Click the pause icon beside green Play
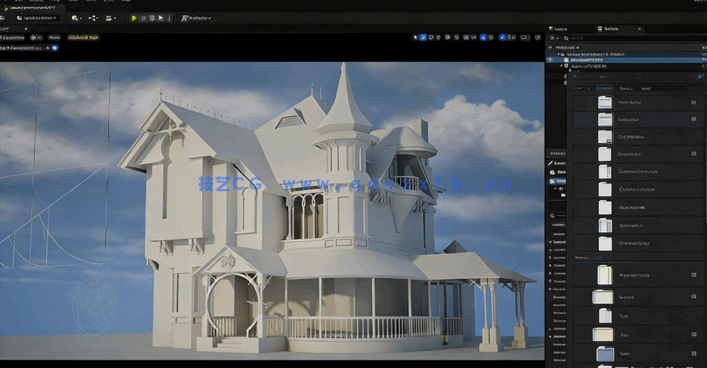 coord(143,18)
